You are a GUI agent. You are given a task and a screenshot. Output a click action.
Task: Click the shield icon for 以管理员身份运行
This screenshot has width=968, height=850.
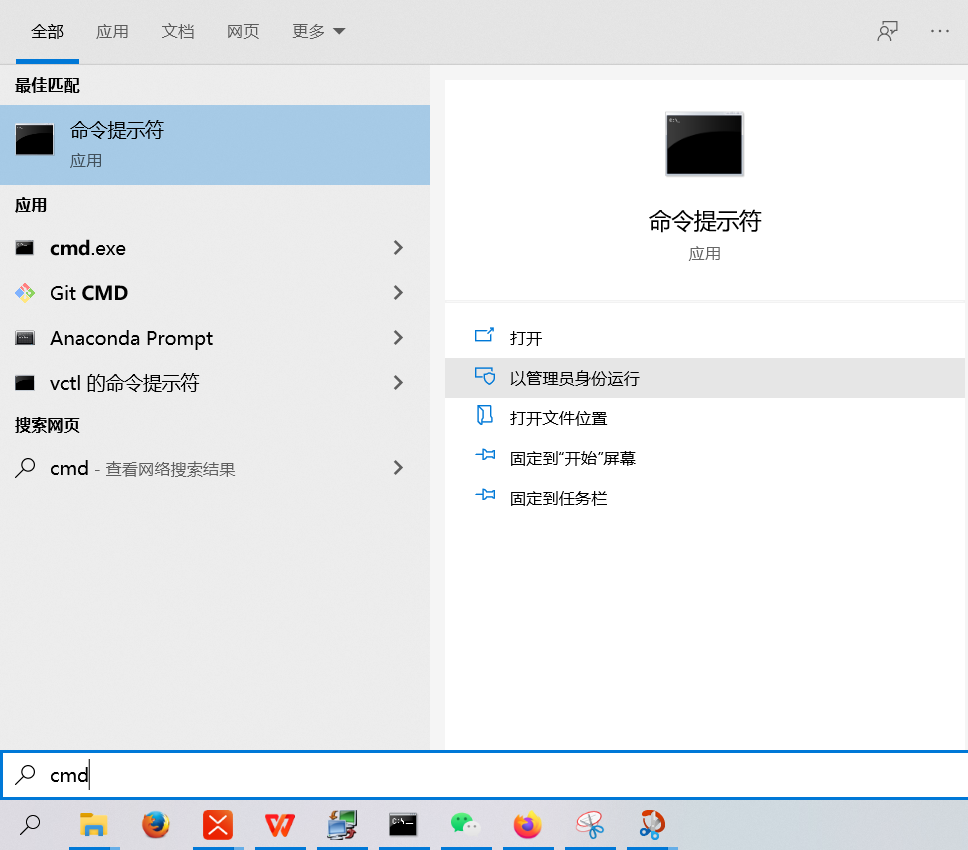485,376
